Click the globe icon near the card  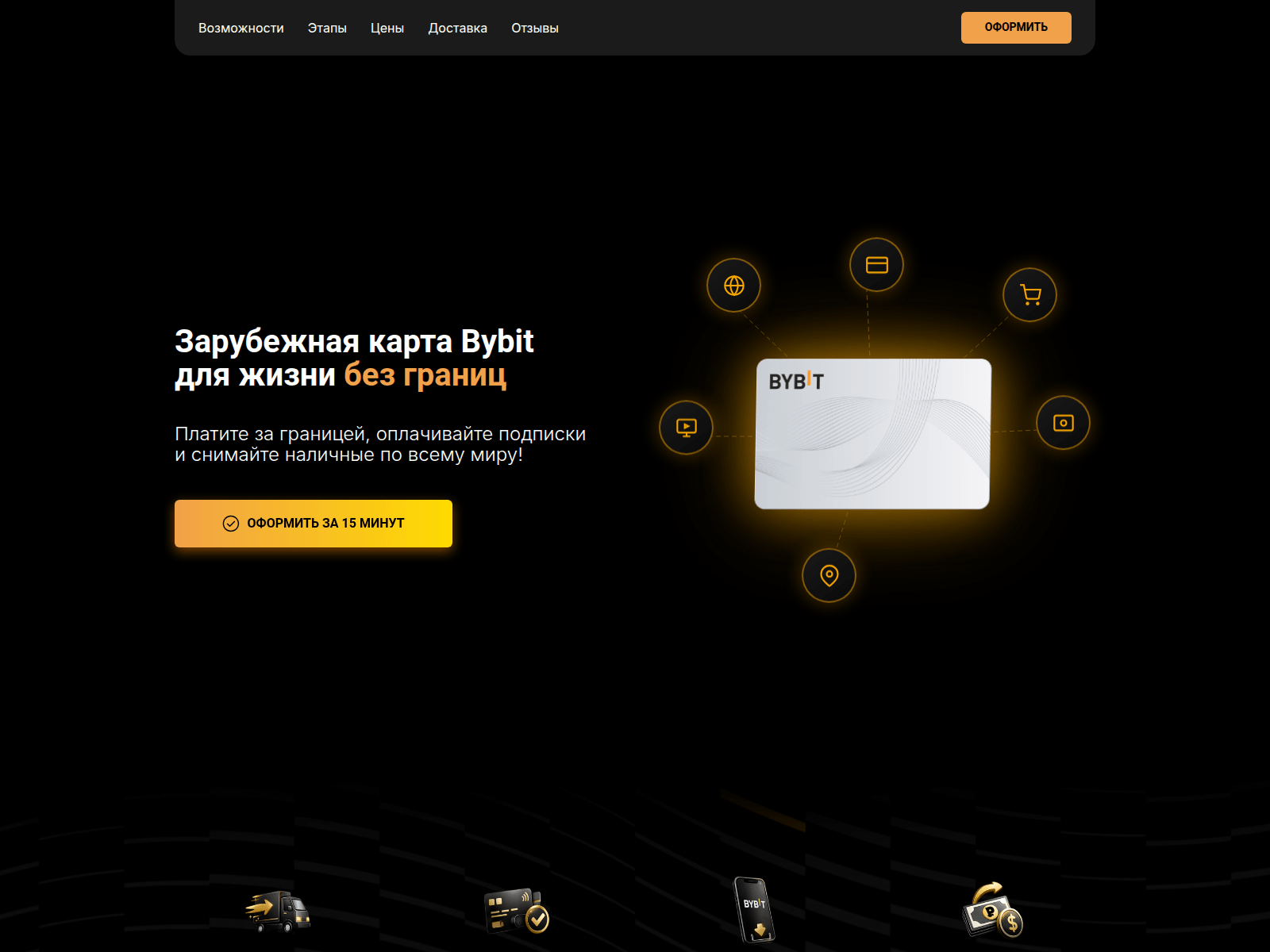click(x=733, y=286)
